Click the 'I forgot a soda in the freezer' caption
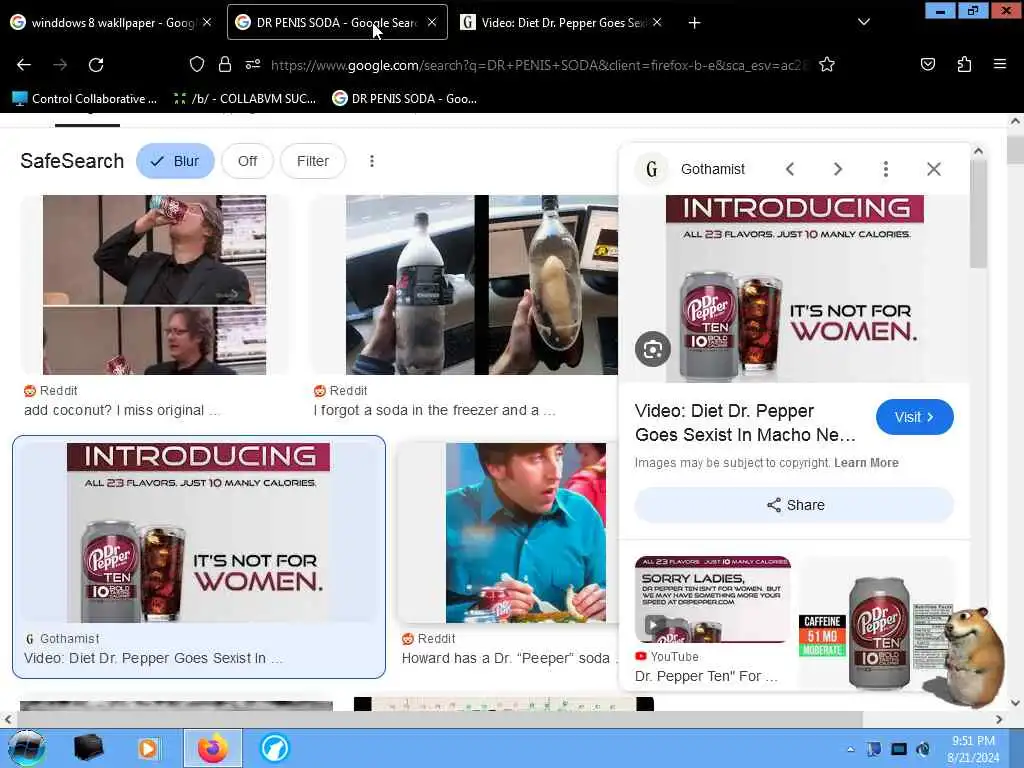The width and height of the screenshot is (1024, 768). 434,410
